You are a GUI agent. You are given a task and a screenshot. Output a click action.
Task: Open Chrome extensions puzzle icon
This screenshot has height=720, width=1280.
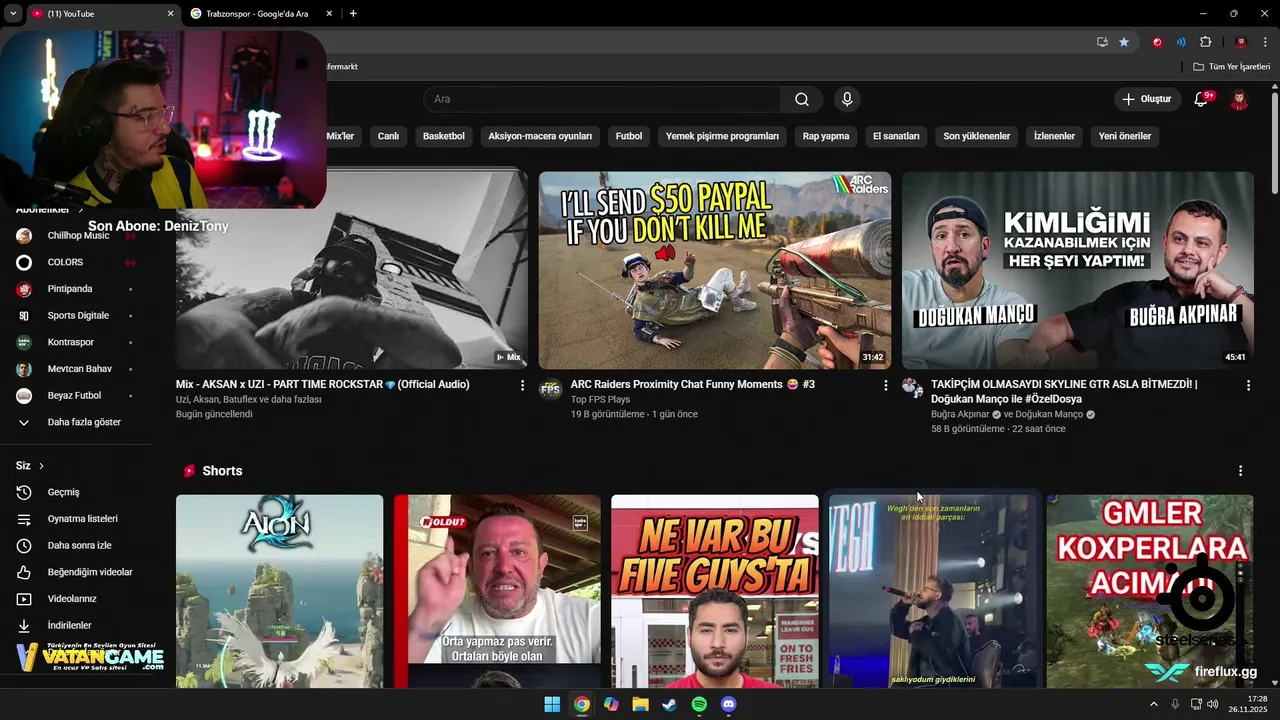point(1205,42)
